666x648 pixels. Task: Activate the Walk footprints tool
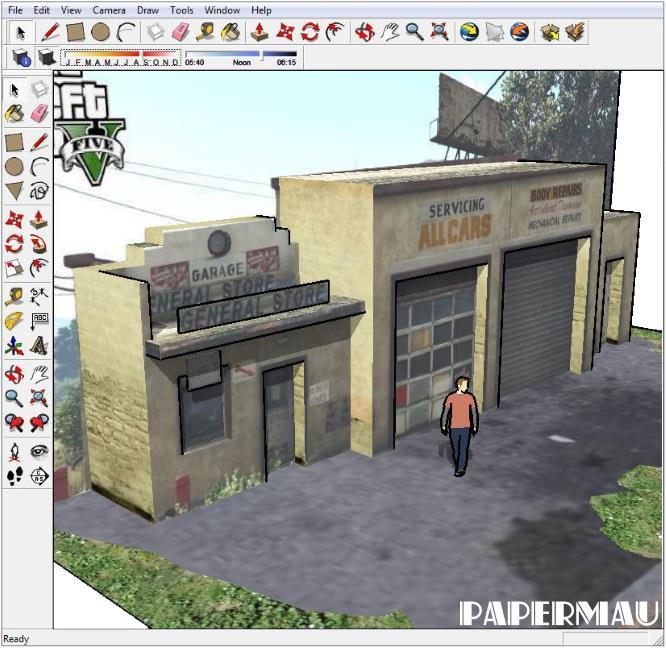pos(14,476)
